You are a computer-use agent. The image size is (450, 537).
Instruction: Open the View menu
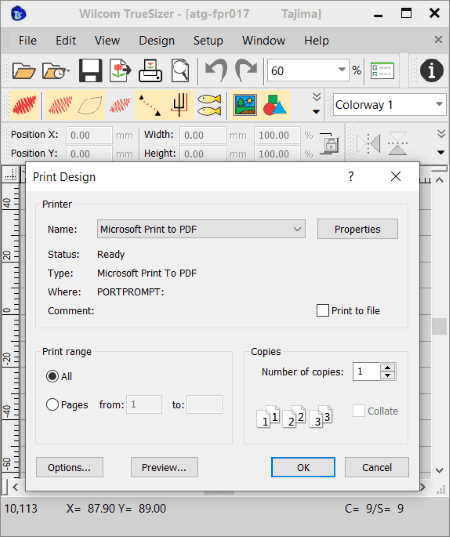107,40
